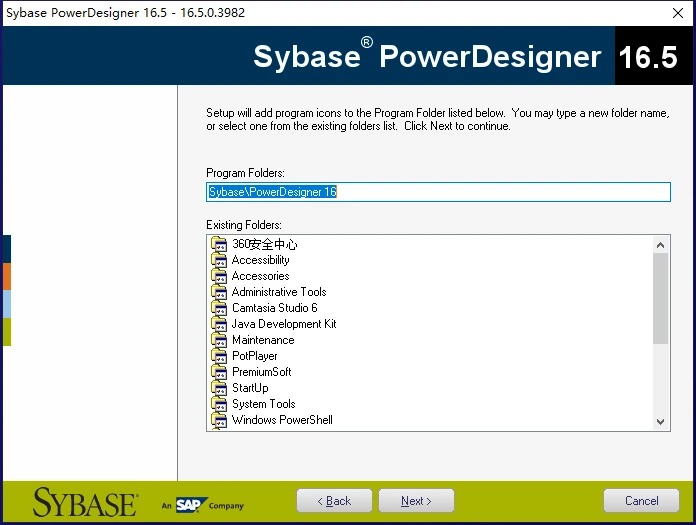Go back with the Back button
This screenshot has width=696, height=525.
click(x=334, y=501)
